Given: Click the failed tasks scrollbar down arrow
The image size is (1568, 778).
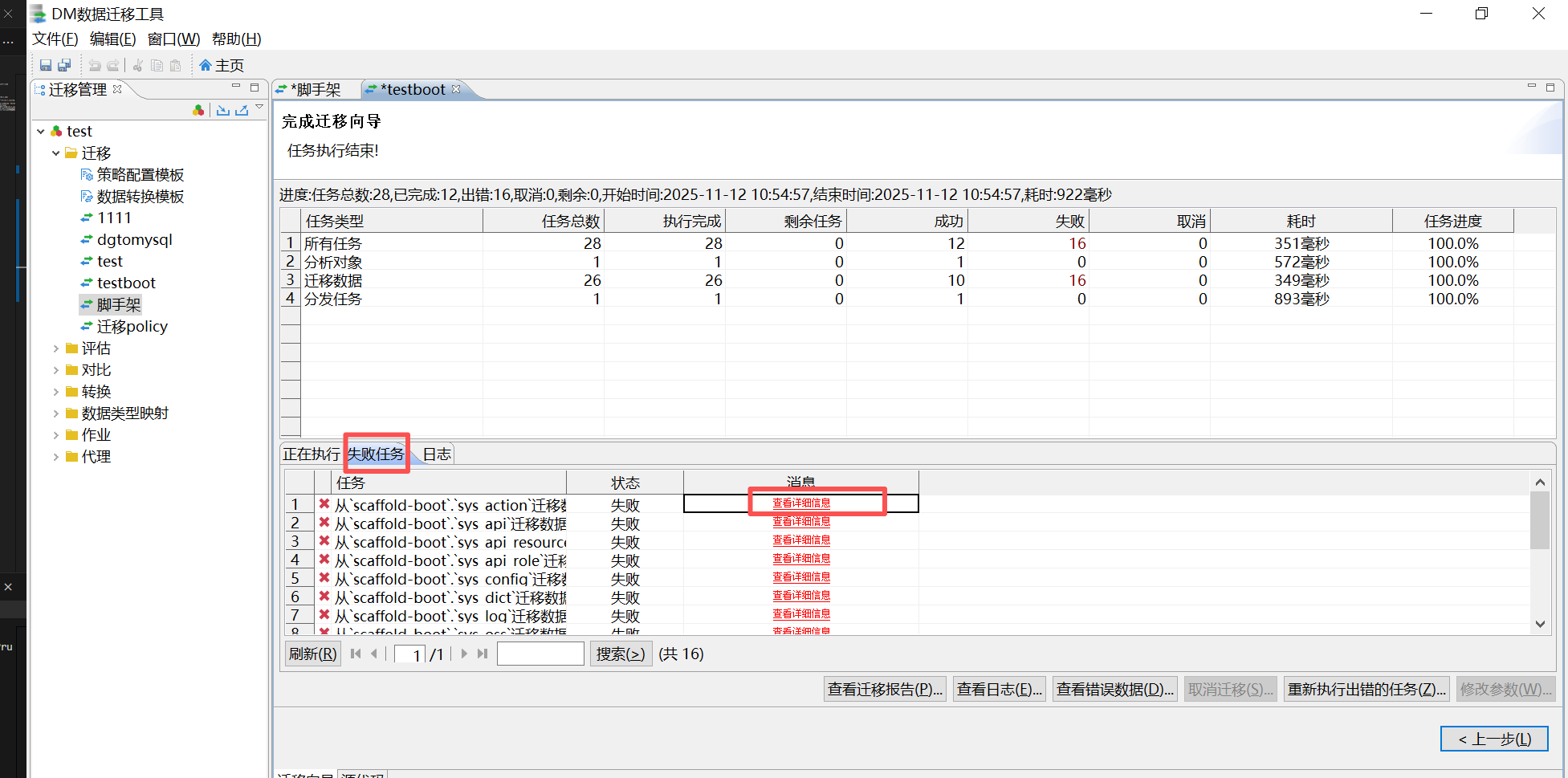Looking at the screenshot, I should [1540, 624].
